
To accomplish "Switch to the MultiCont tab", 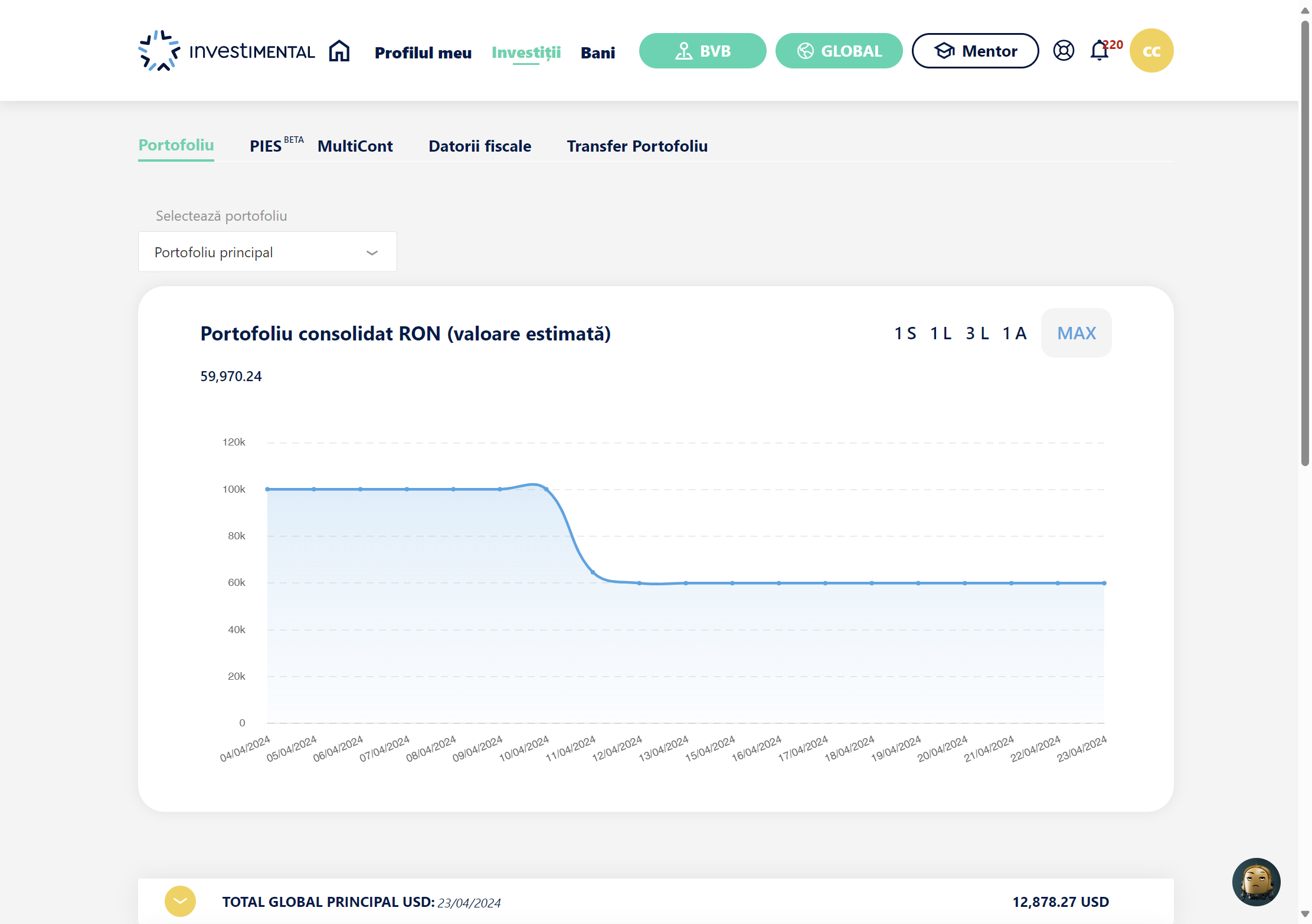I will [x=355, y=146].
